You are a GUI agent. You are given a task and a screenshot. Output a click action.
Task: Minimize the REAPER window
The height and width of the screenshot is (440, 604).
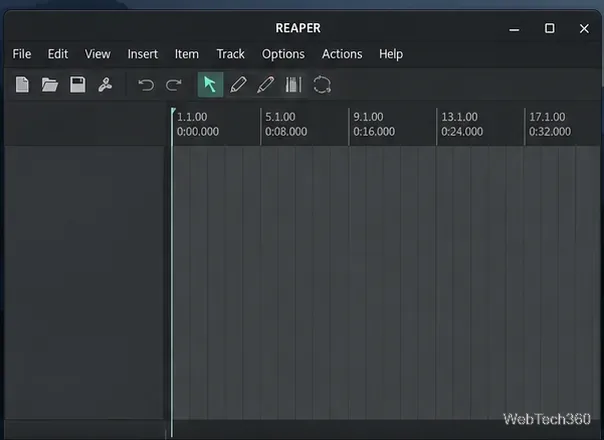coord(514,29)
